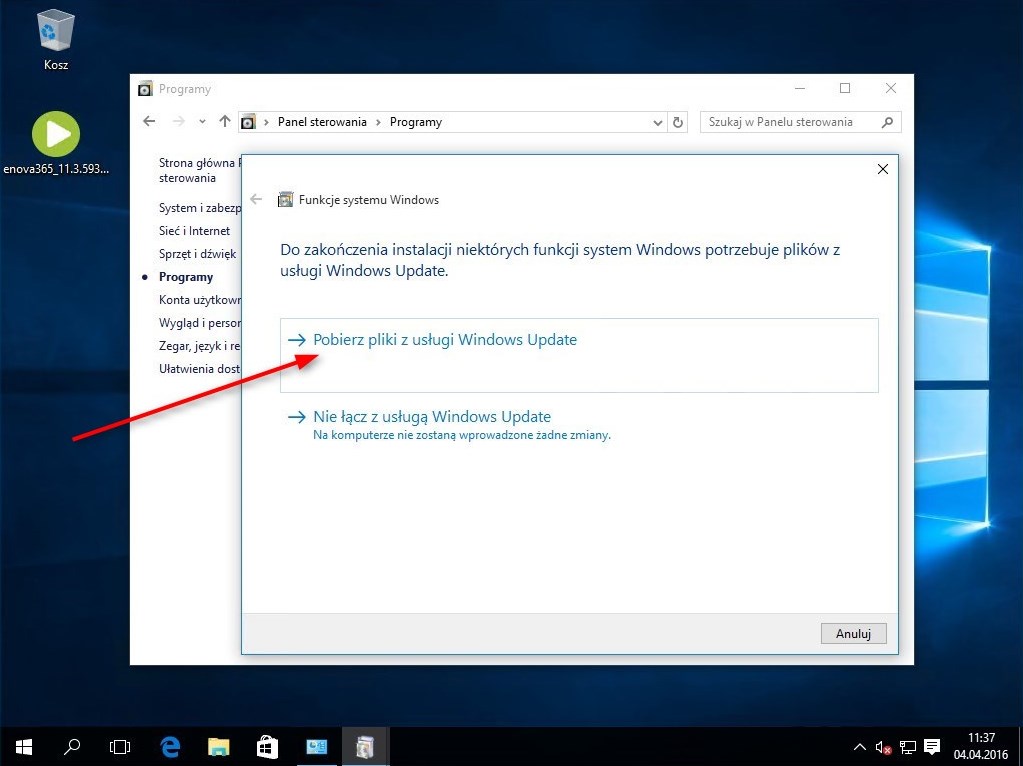The width and height of the screenshot is (1023, 766).
Task: Expand the address bar history dropdown
Action: 657,123
